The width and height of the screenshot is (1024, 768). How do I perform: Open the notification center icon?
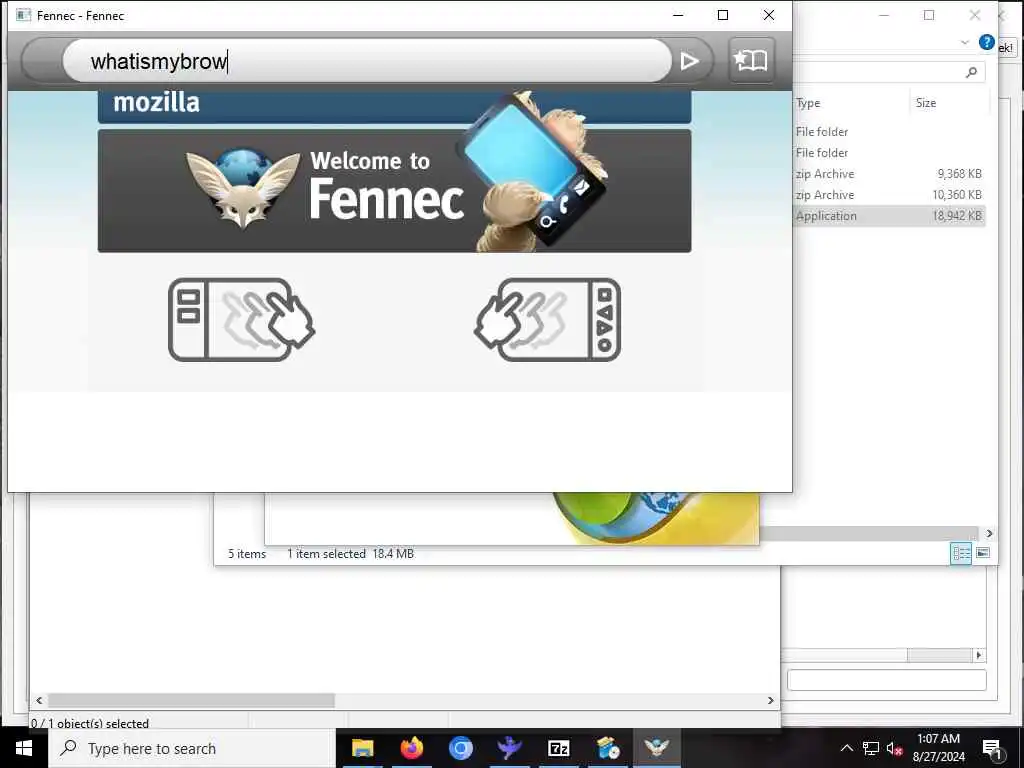991,748
